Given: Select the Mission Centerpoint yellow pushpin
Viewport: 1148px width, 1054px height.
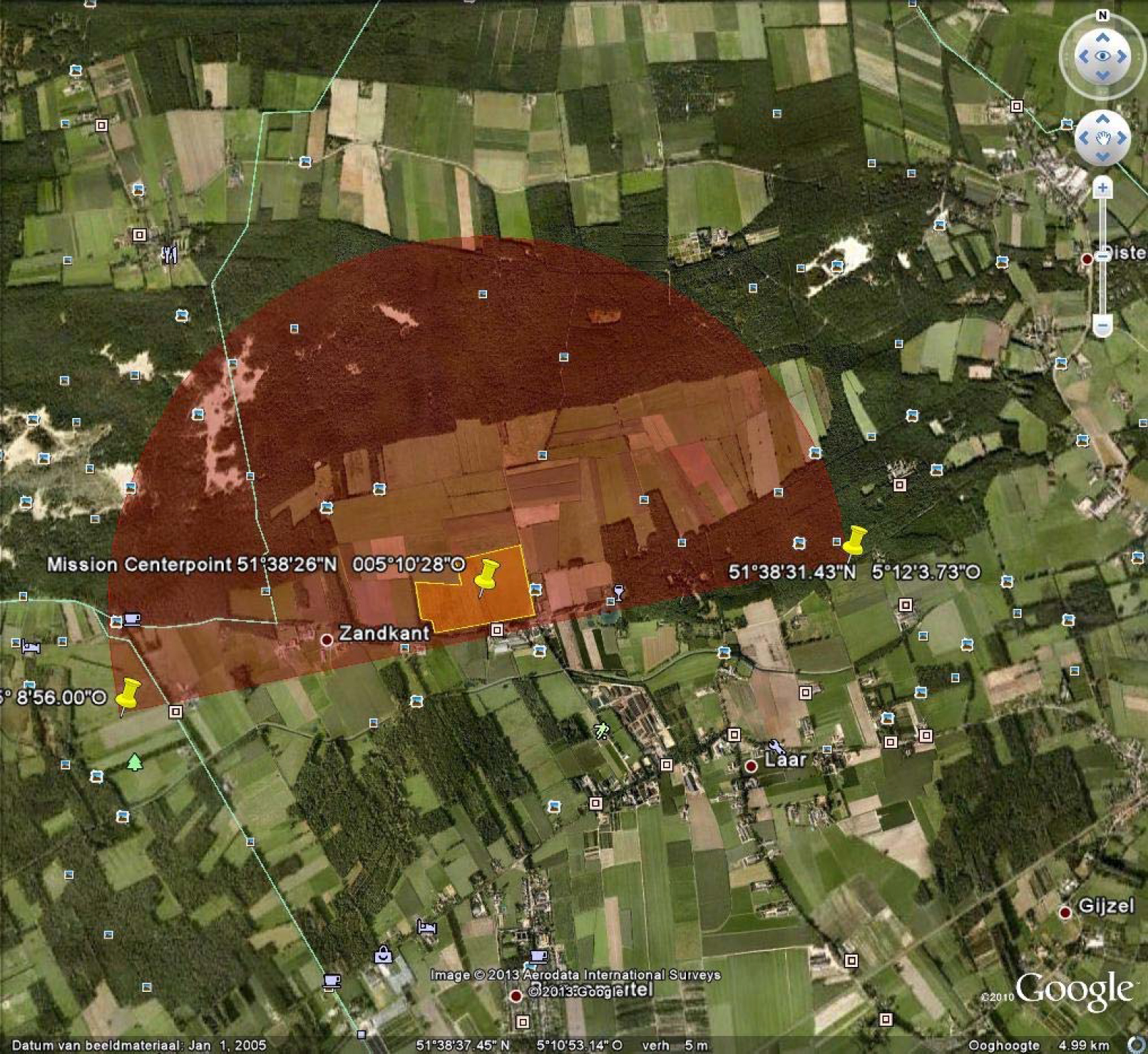Looking at the screenshot, I should 486,576.
